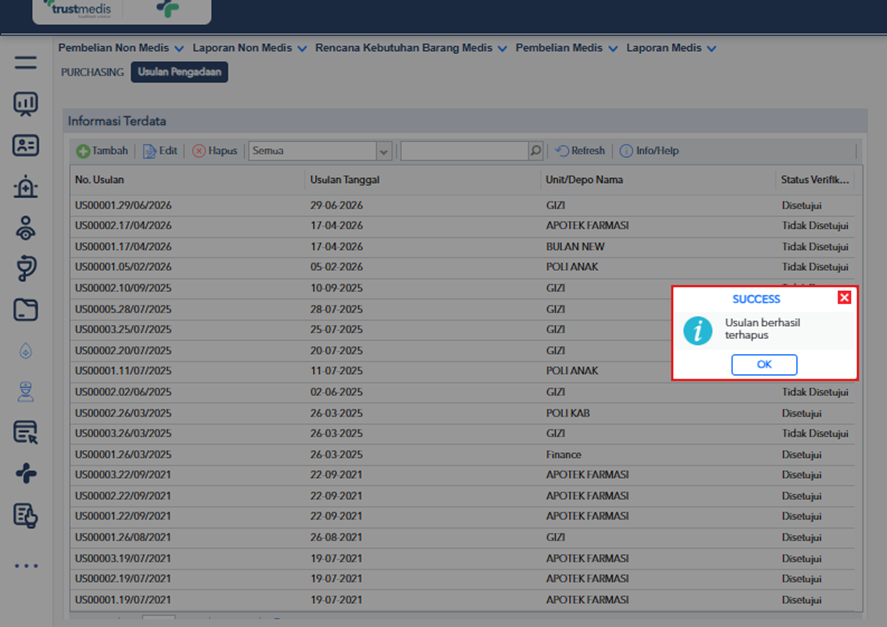887x627 pixels.
Task: Select row US00001.19/07/2021
Action: coord(463,600)
